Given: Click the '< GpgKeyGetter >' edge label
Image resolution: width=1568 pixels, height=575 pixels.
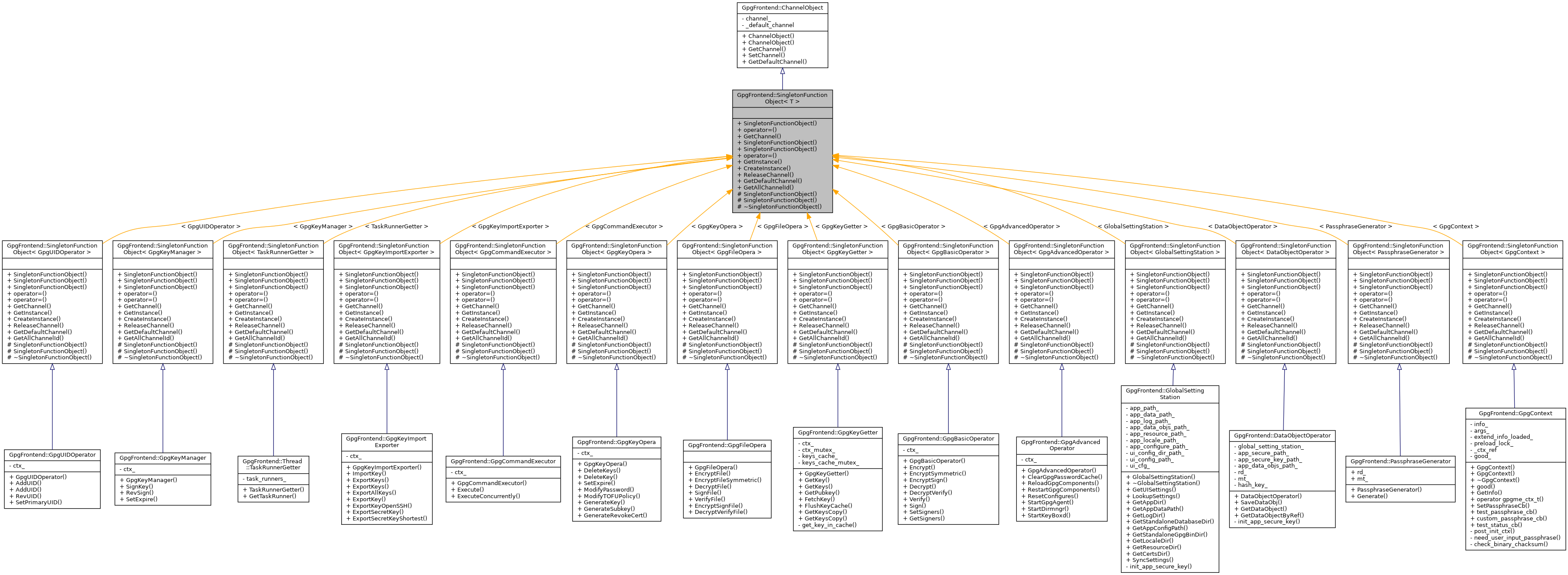Looking at the screenshot, I should pos(841,227).
